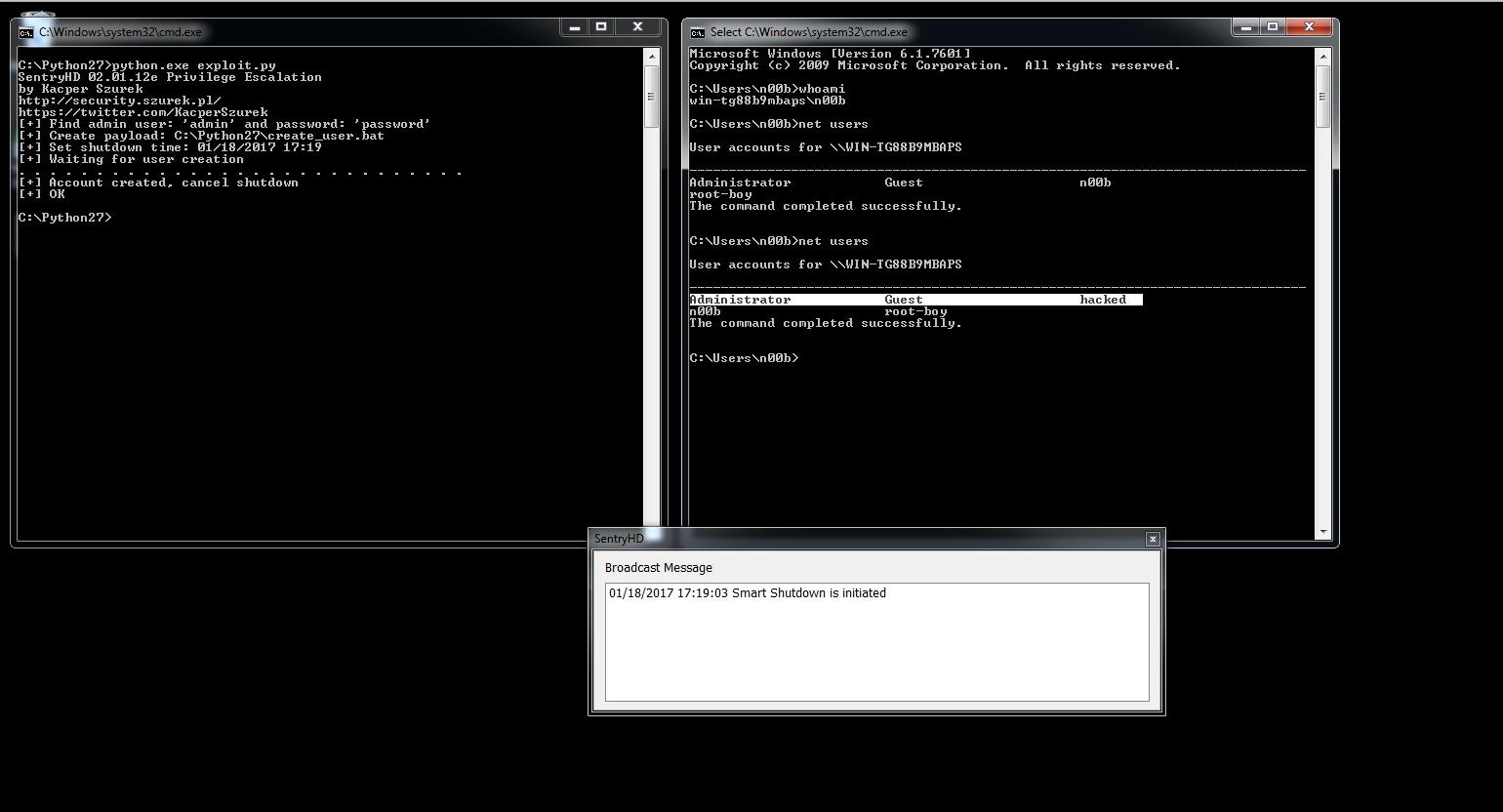Click scroll-up arrow in right cmd window
The height and width of the screenshot is (812, 1503).
[x=1323, y=57]
